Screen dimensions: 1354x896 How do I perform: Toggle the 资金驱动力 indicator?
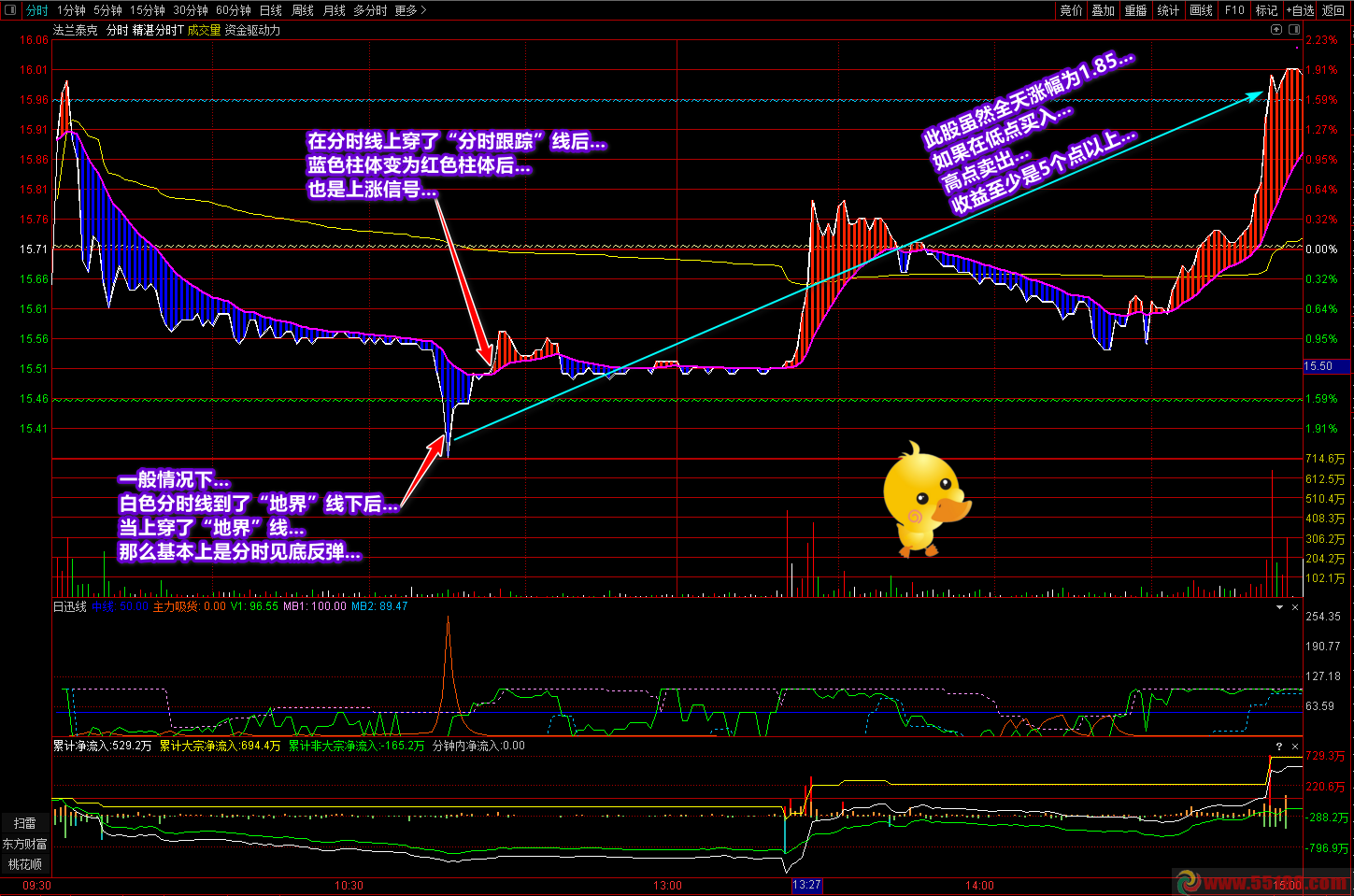[x=252, y=30]
